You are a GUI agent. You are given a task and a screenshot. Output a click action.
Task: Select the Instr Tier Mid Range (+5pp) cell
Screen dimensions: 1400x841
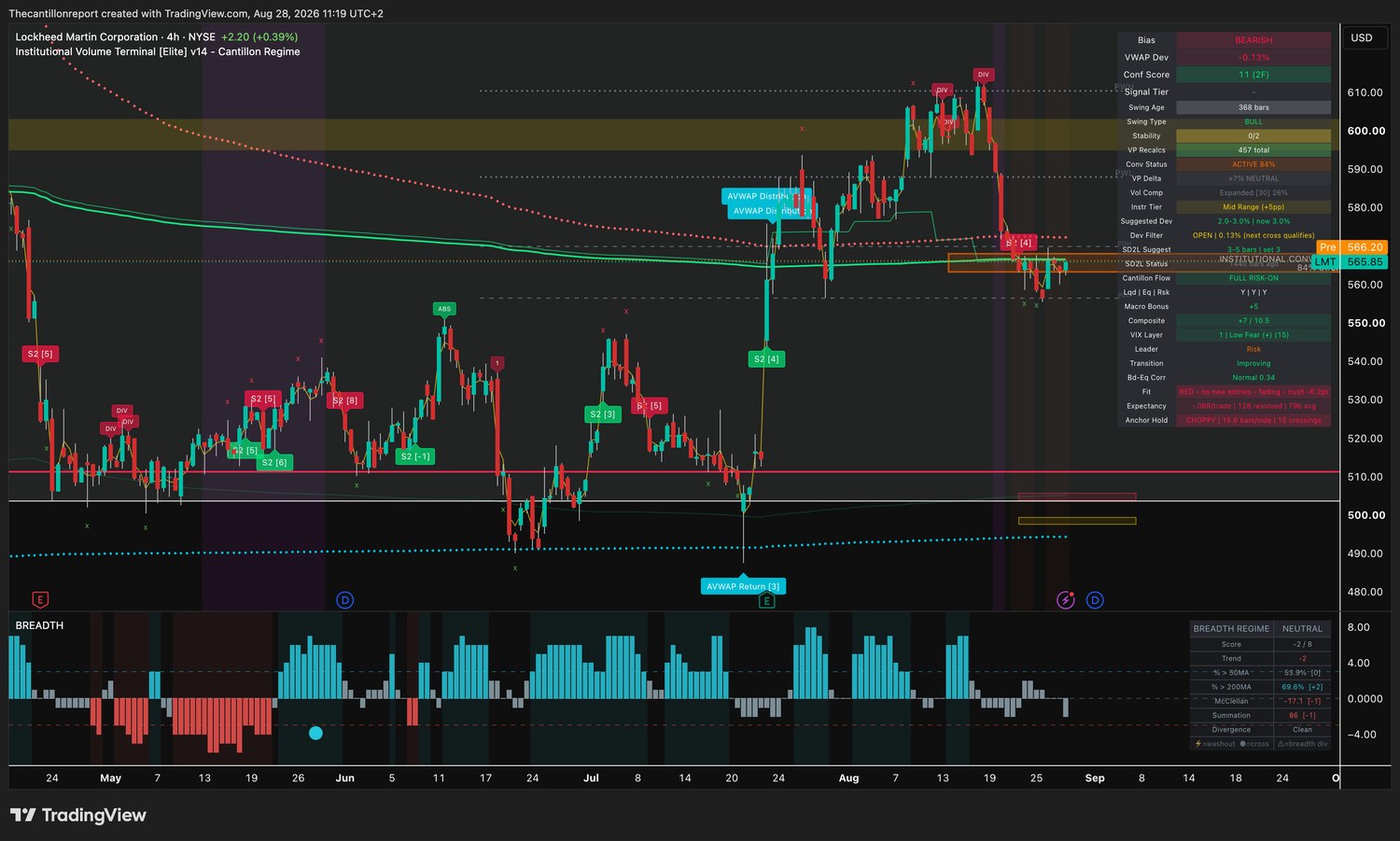(x=1253, y=207)
